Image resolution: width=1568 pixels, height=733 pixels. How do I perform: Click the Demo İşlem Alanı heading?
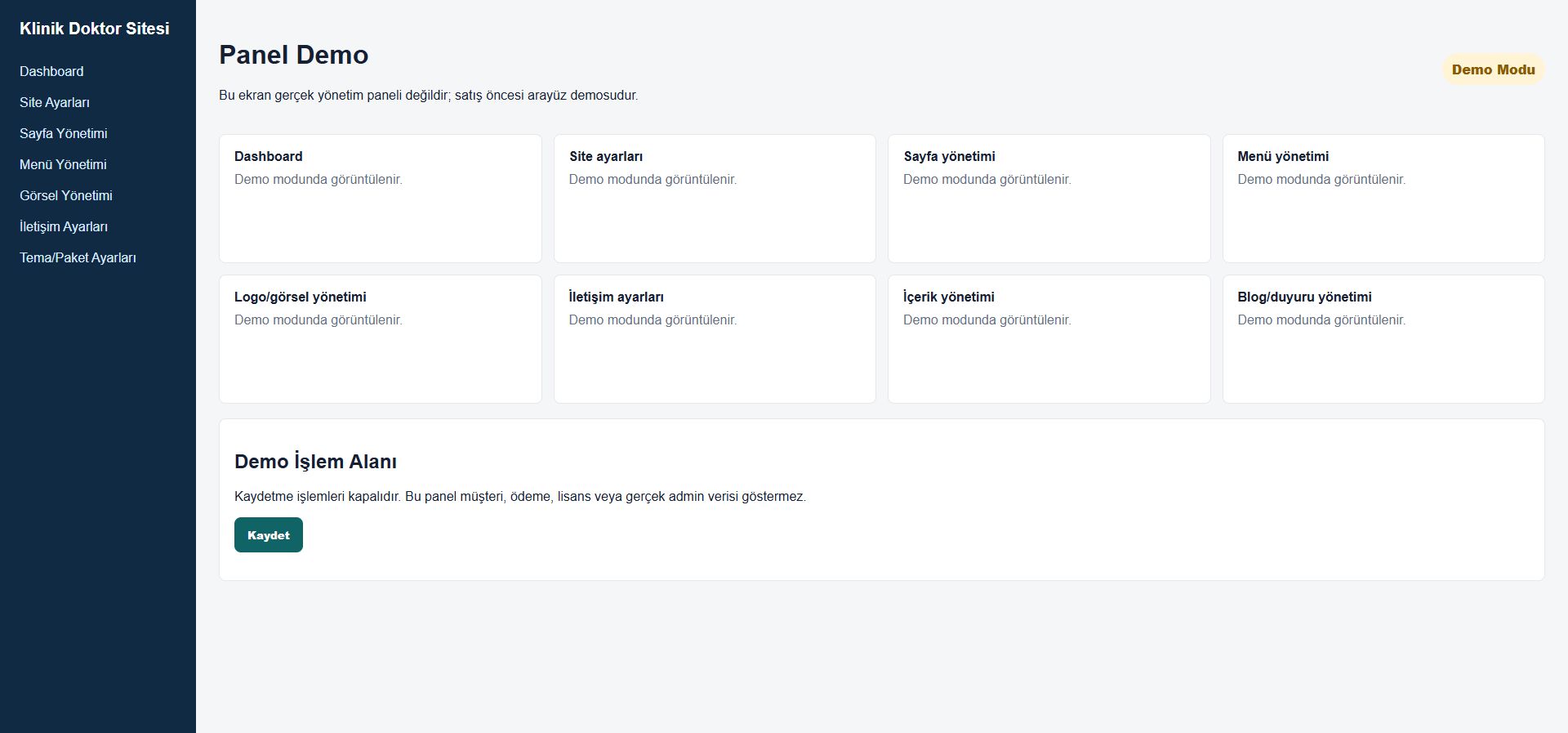315,462
